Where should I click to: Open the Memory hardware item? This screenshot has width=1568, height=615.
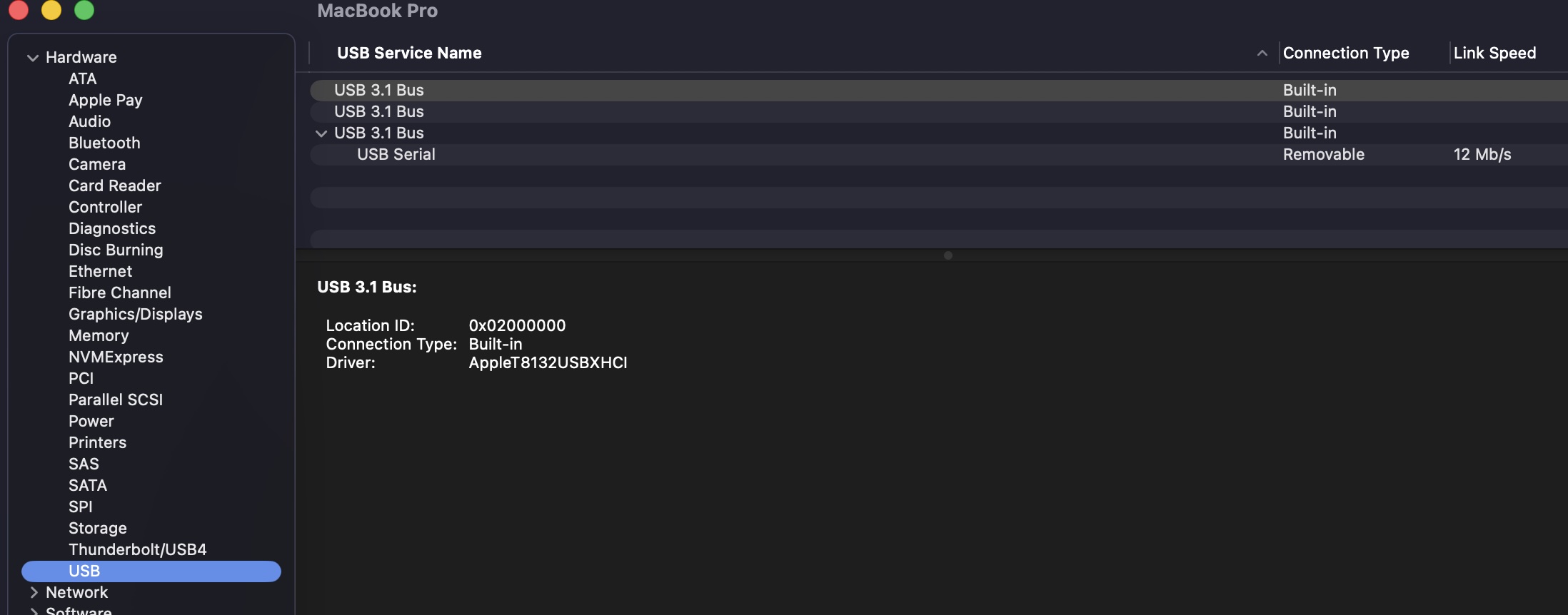coord(99,335)
